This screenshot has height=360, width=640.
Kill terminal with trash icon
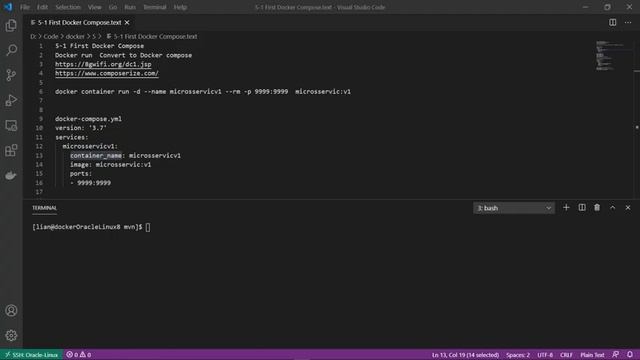pos(597,208)
